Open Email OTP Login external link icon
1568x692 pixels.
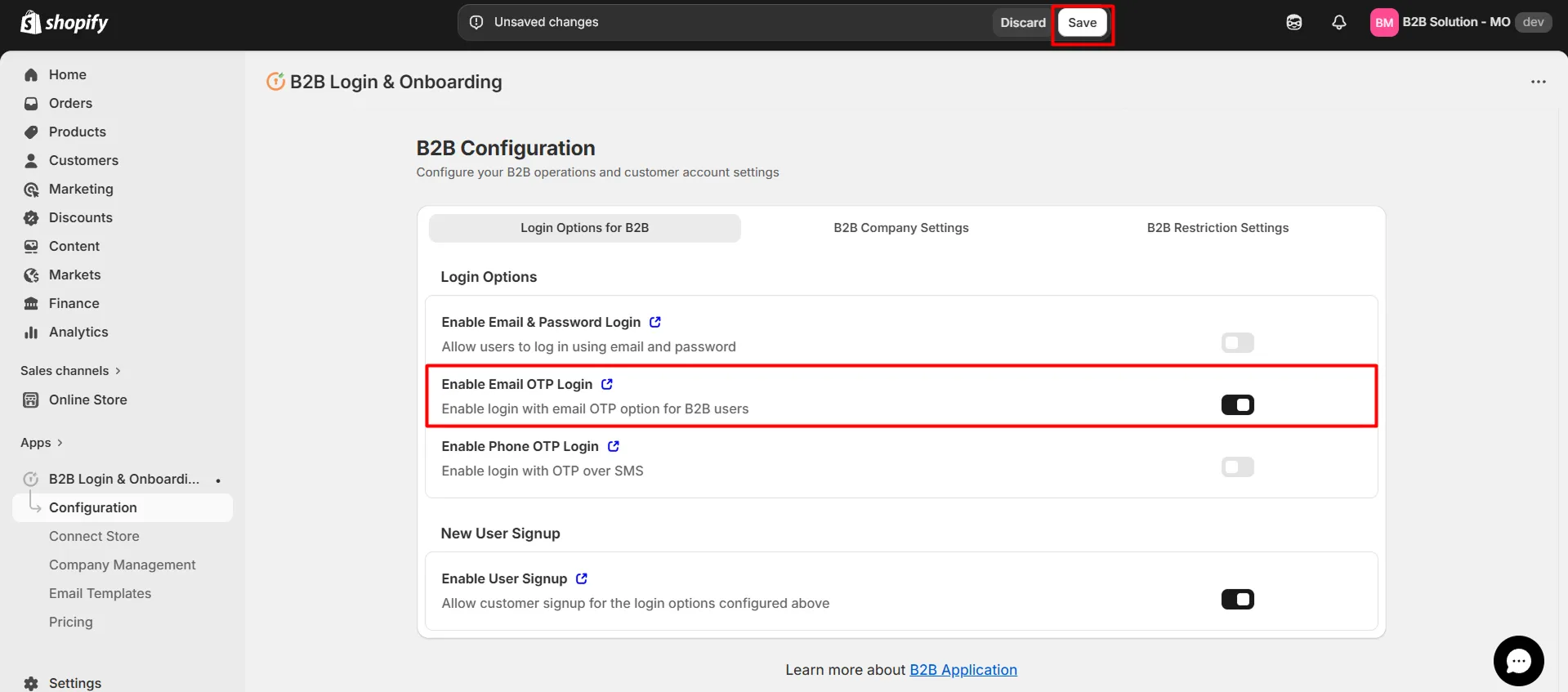(607, 384)
